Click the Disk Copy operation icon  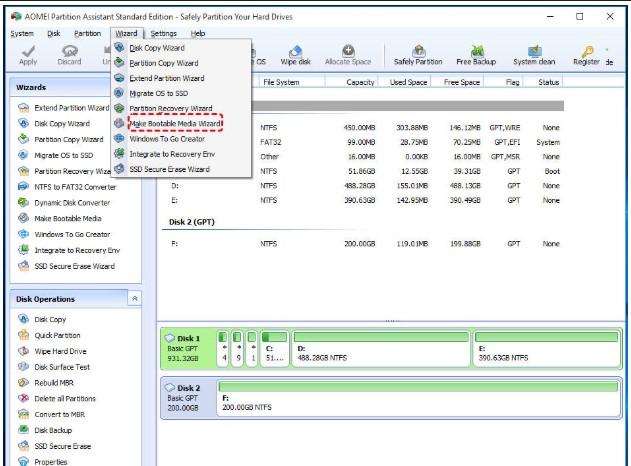click(23, 319)
